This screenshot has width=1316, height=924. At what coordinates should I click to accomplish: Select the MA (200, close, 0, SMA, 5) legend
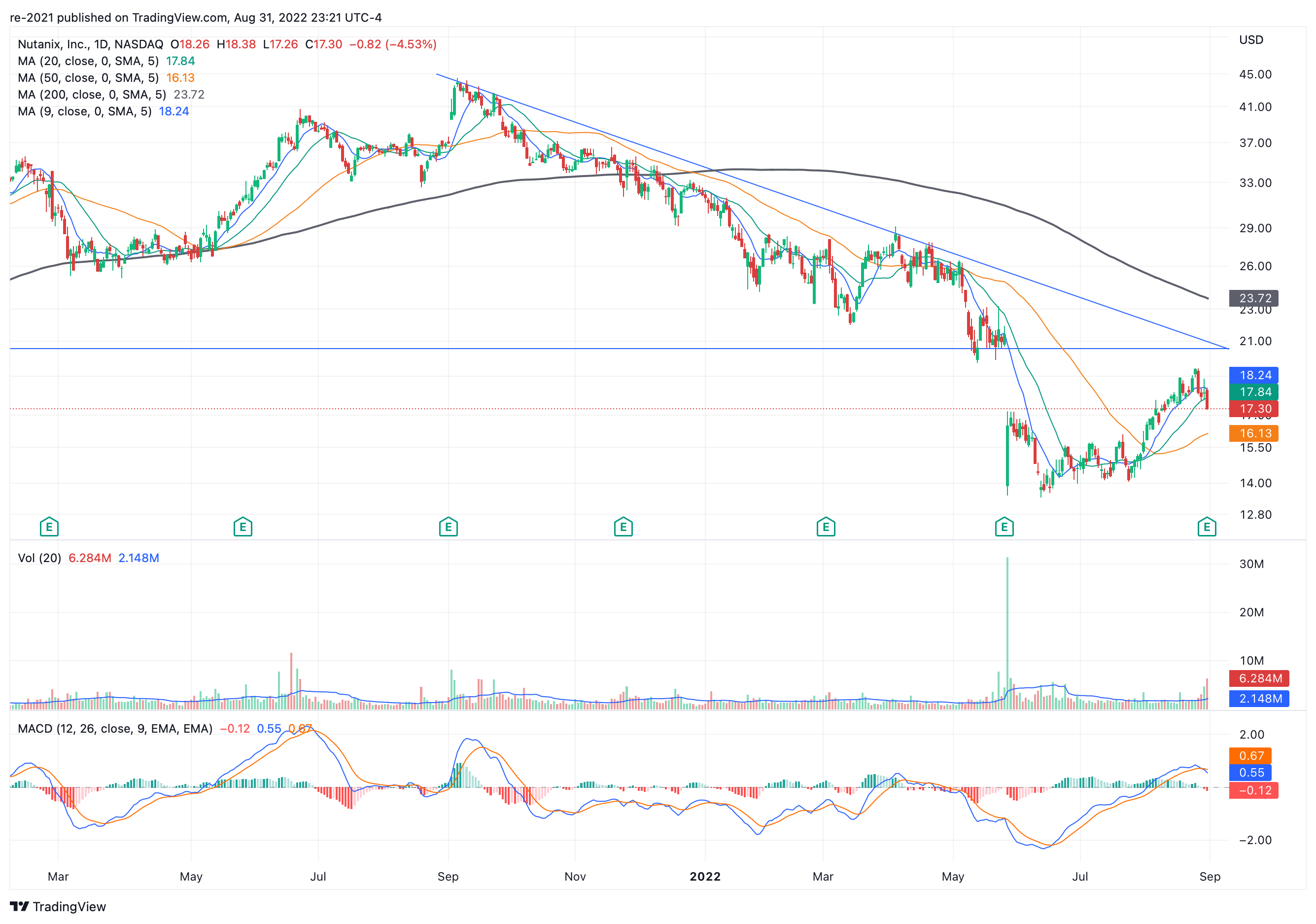tap(92, 95)
